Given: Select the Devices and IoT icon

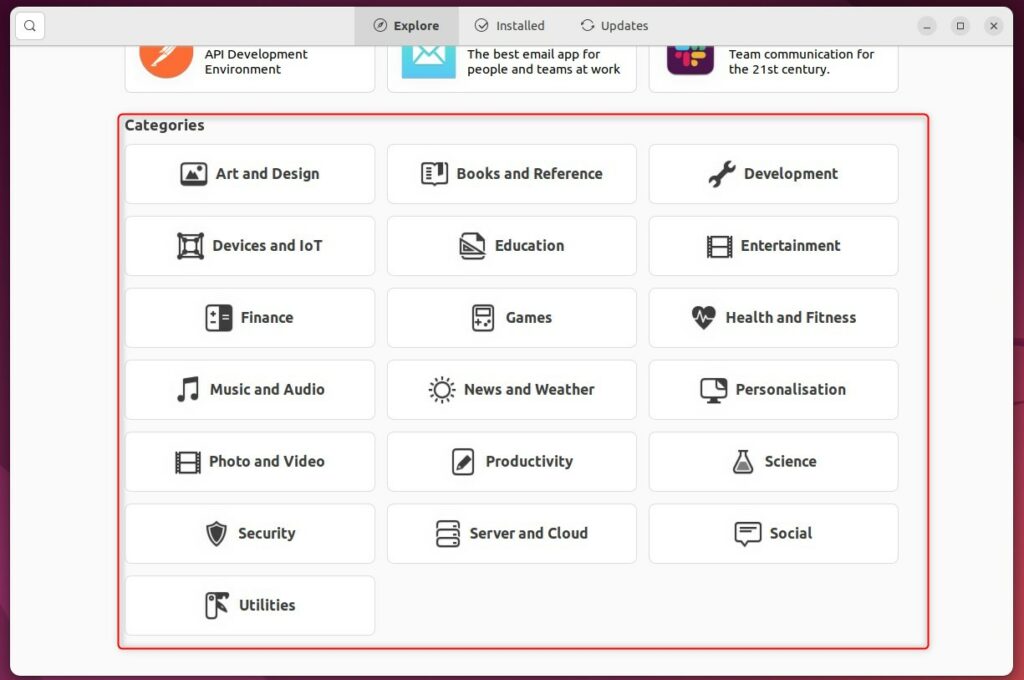Looking at the screenshot, I should (190, 246).
